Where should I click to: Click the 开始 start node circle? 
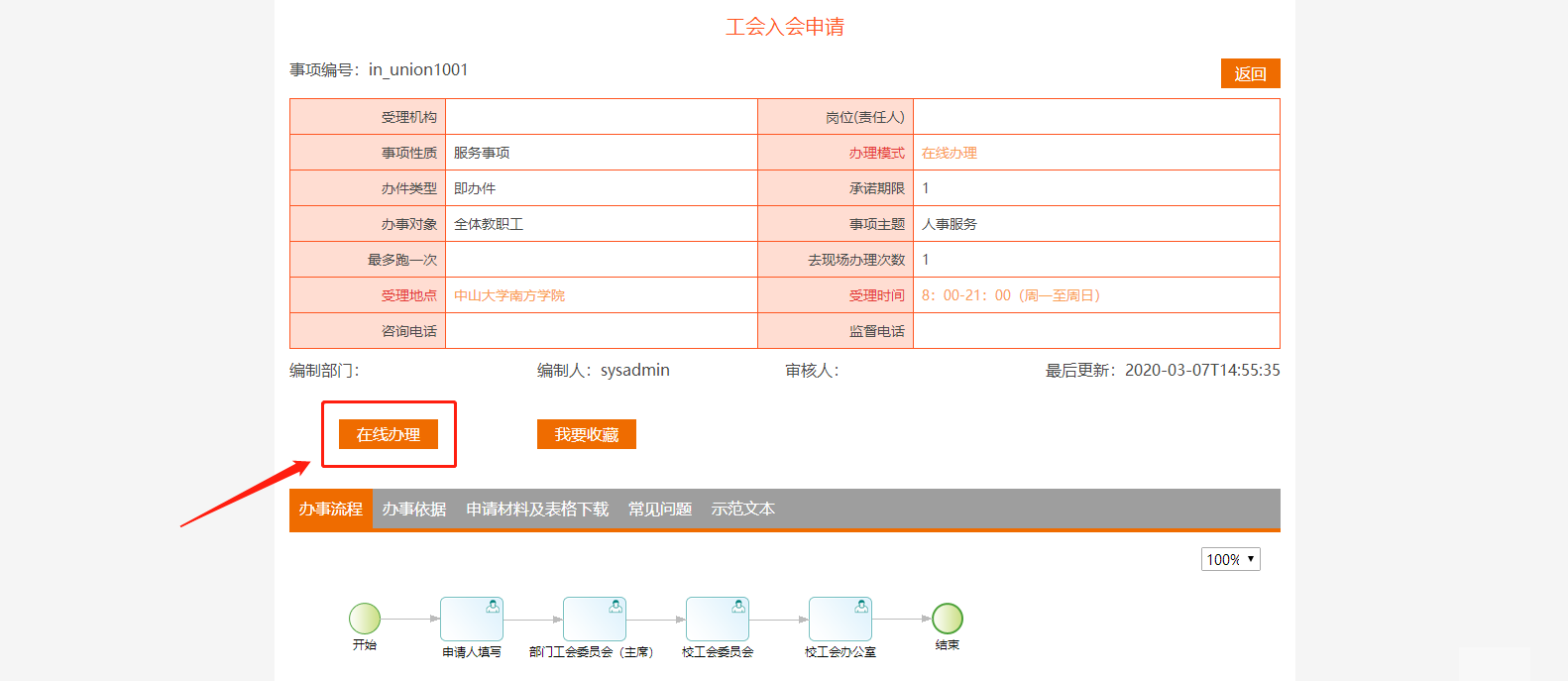pyautogui.click(x=365, y=619)
